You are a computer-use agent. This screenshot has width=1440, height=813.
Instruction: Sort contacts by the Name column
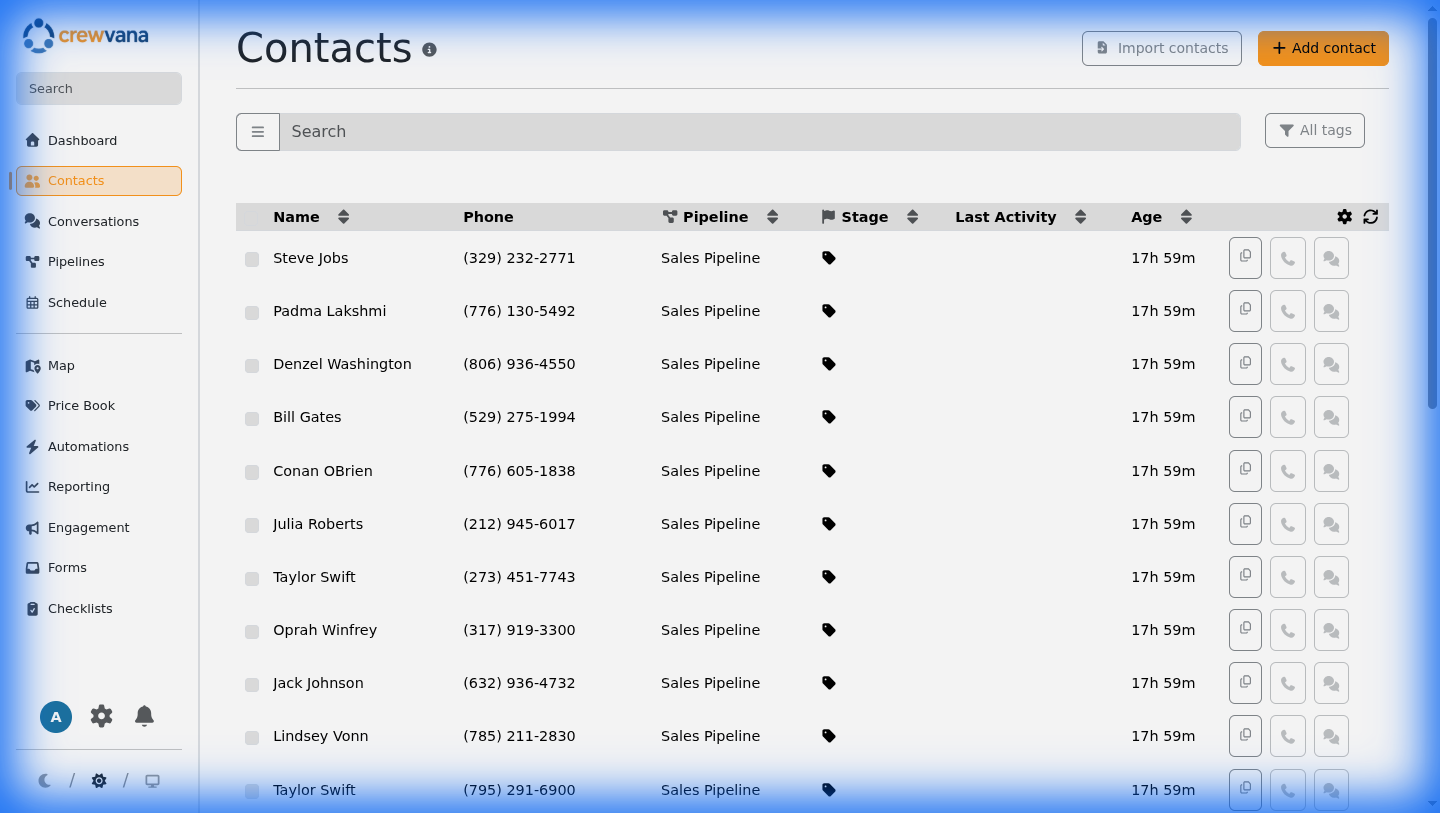[343, 216]
